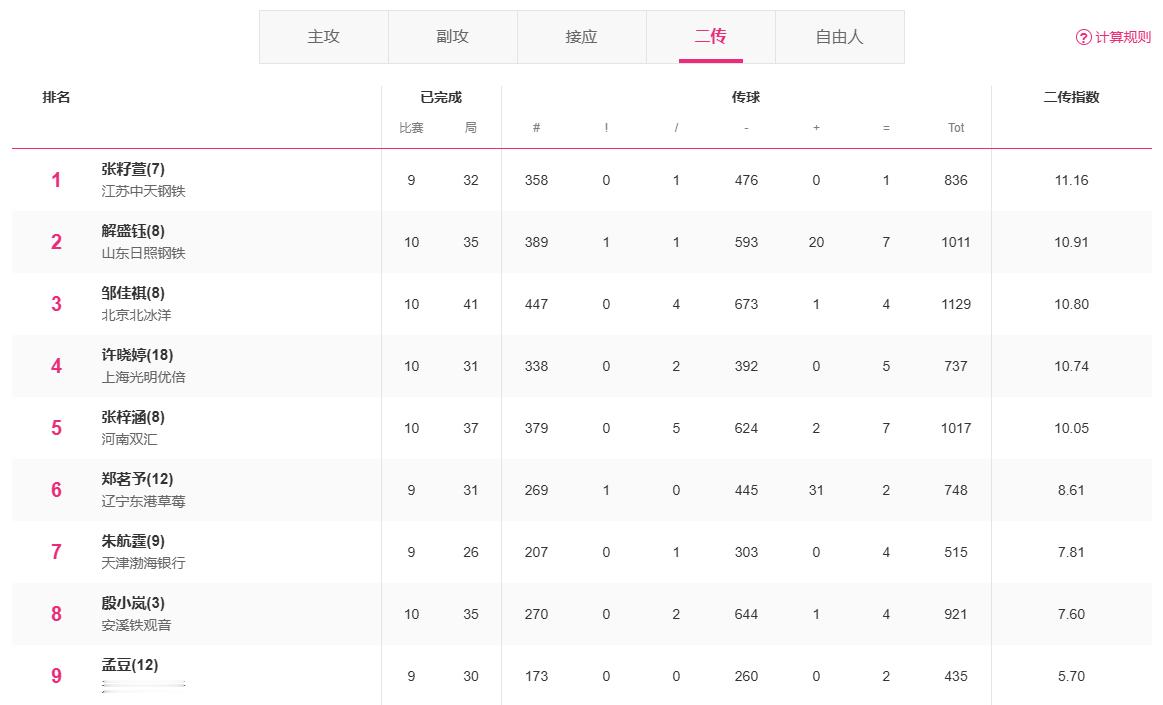
Task: Click the question mark help icon
Action: (1083, 37)
